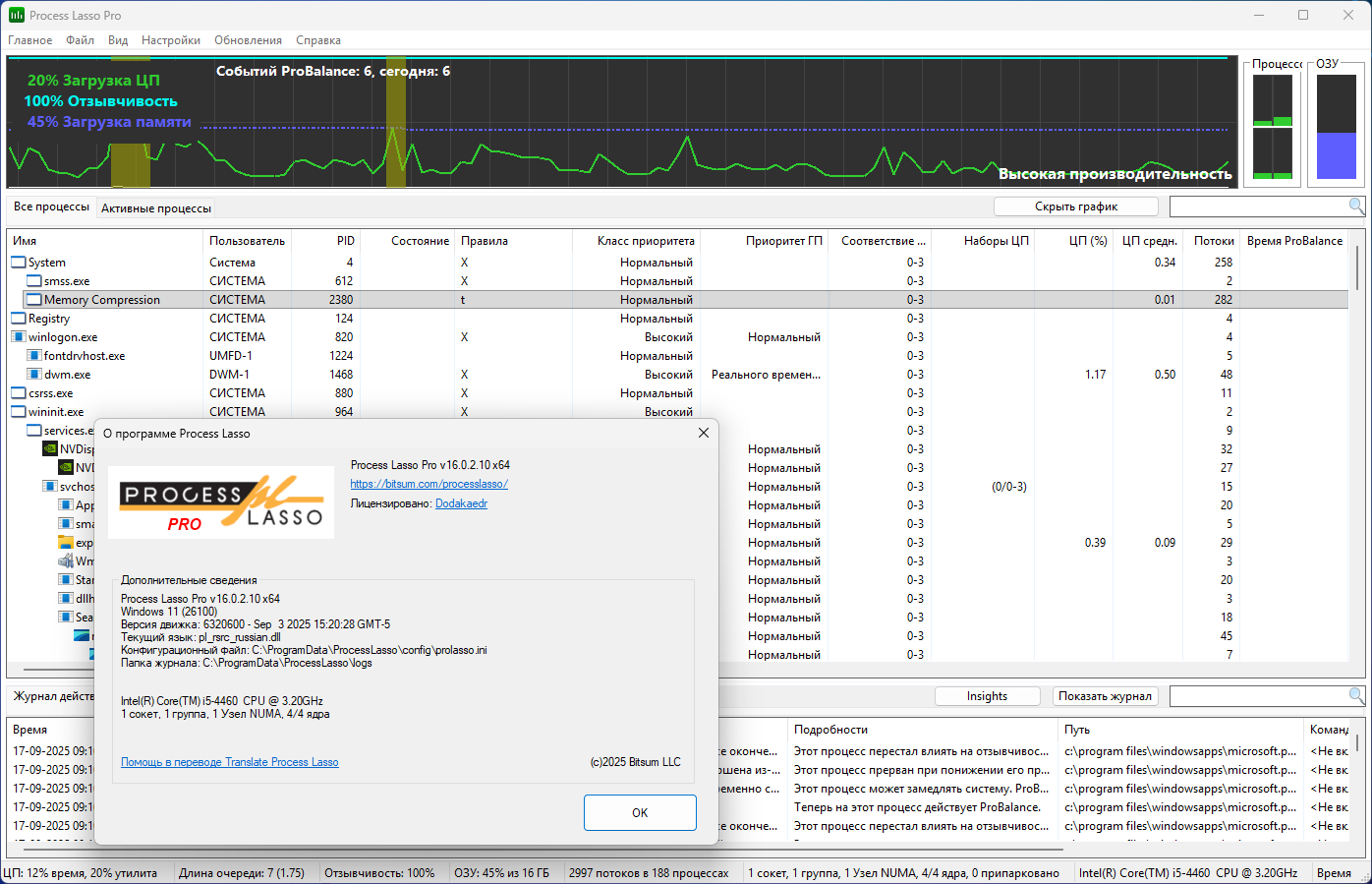Screen dimensions: 1372x884
Task: Sort by the Потоки column header
Action: pyautogui.click(x=1211, y=241)
